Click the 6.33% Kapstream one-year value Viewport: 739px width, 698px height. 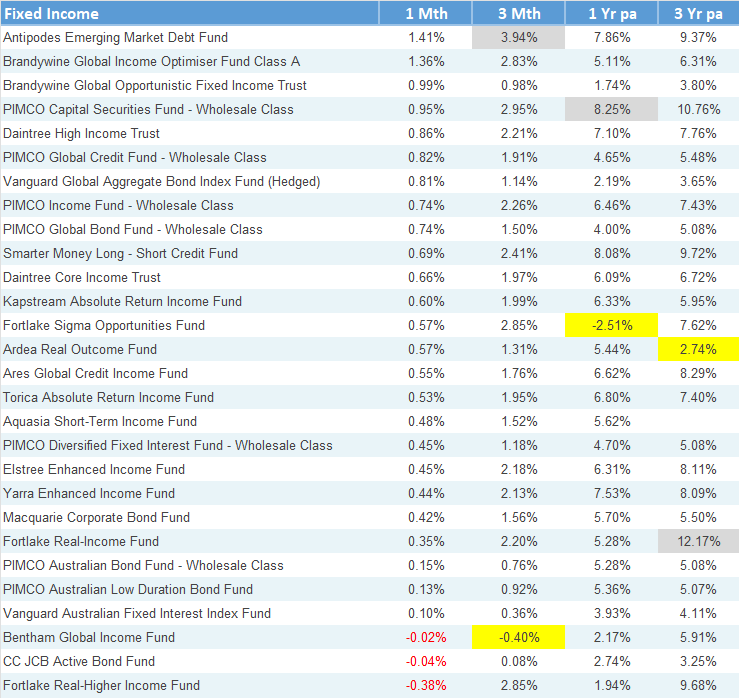[612, 302]
